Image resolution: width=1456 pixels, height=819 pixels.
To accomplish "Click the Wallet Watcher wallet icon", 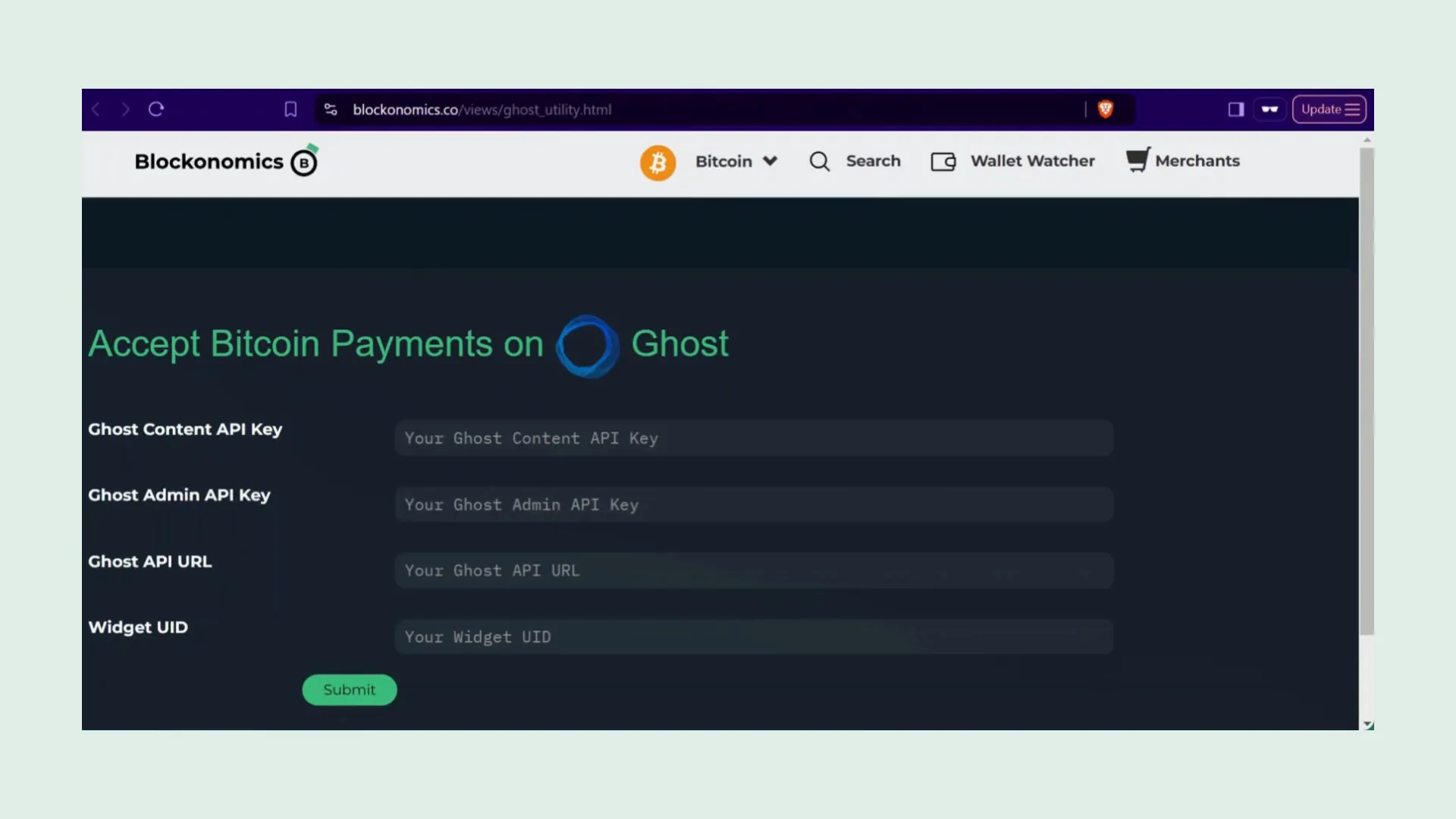I will click(x=943, y=162).
